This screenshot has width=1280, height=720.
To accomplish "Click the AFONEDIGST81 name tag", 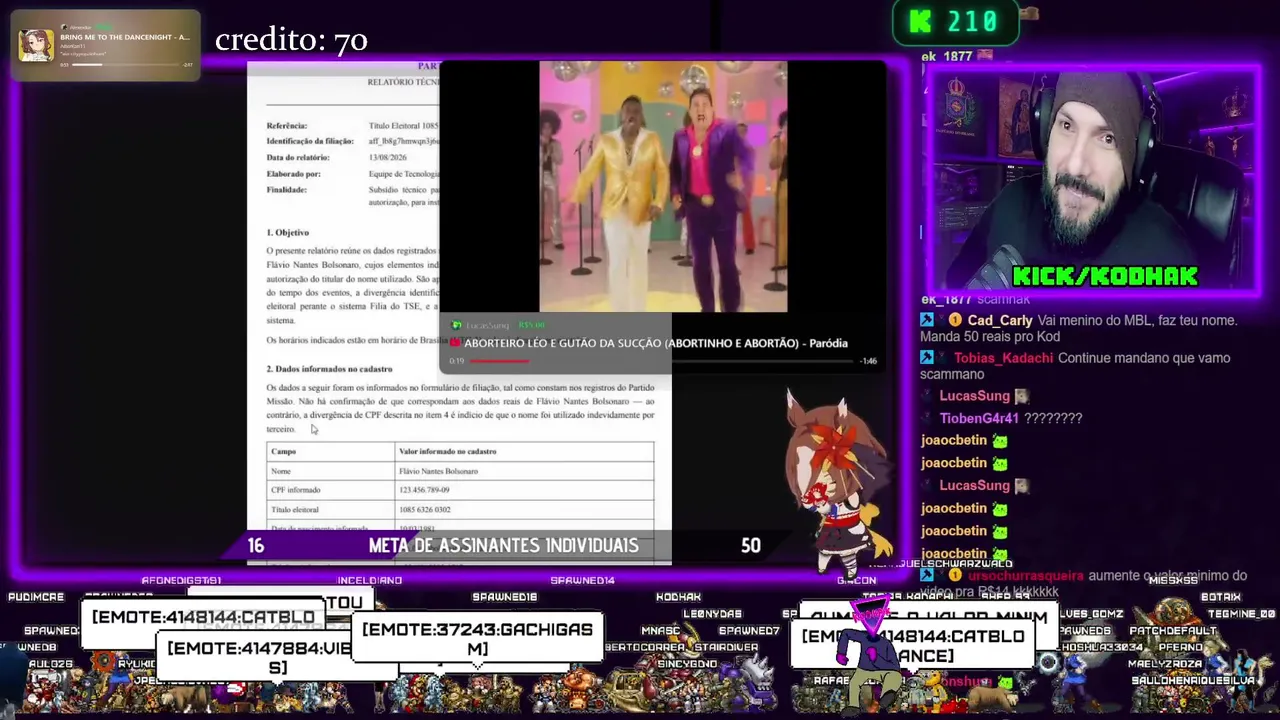I will click(x=181, y=580).
